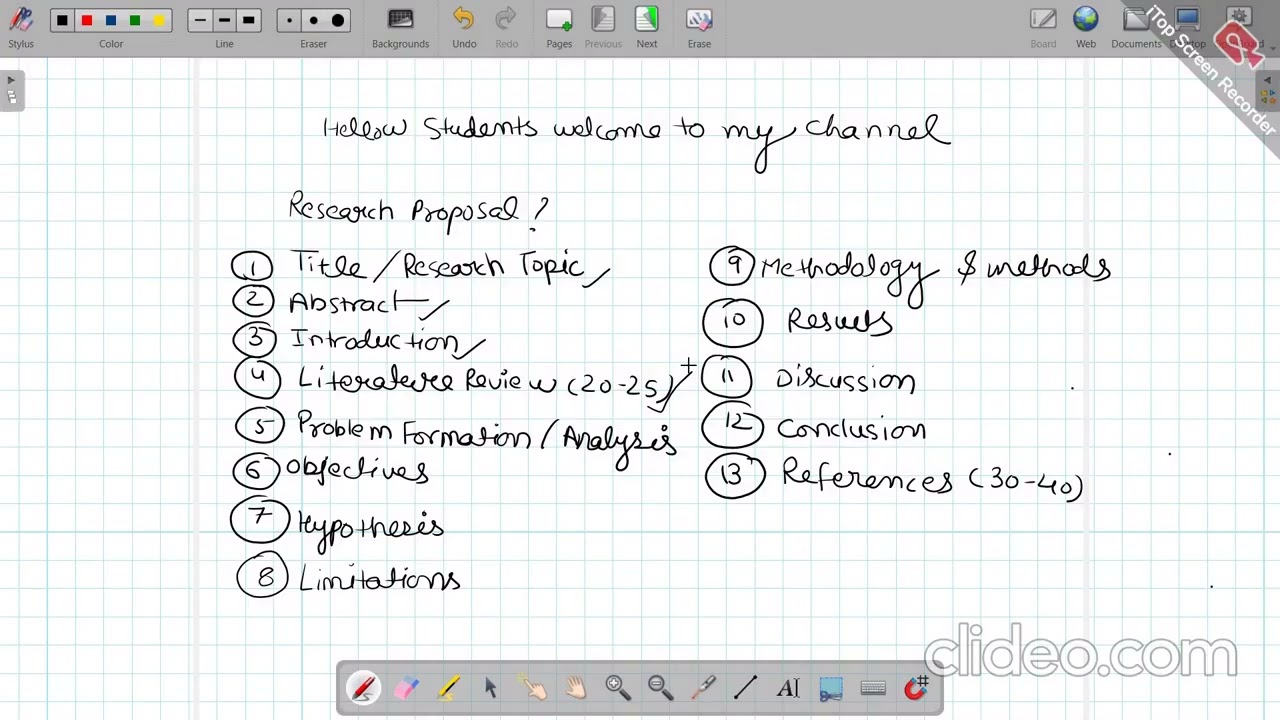Click the Undo button
The height and width of the screenshot is (720, 1280).
[x=463, y=27]
